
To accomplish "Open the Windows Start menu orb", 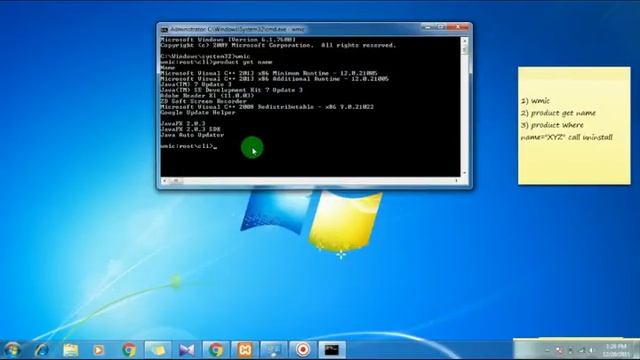I will pyautogui.click(x=11, y=350).
